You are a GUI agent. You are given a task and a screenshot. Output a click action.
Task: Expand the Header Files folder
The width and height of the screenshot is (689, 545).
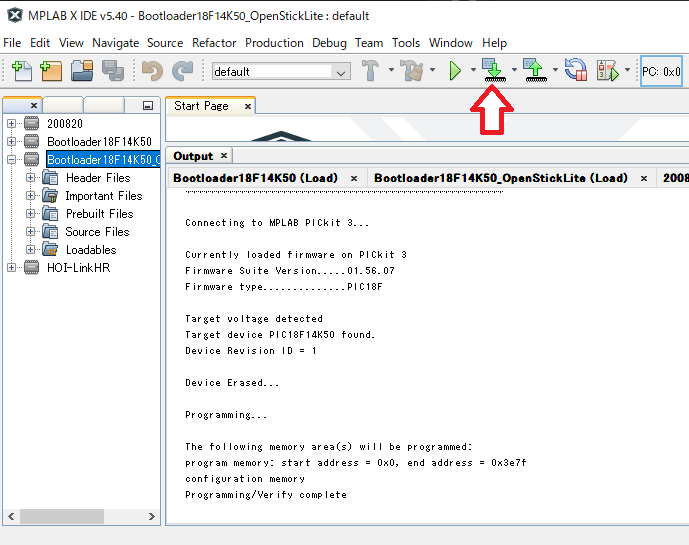point(30,178)
